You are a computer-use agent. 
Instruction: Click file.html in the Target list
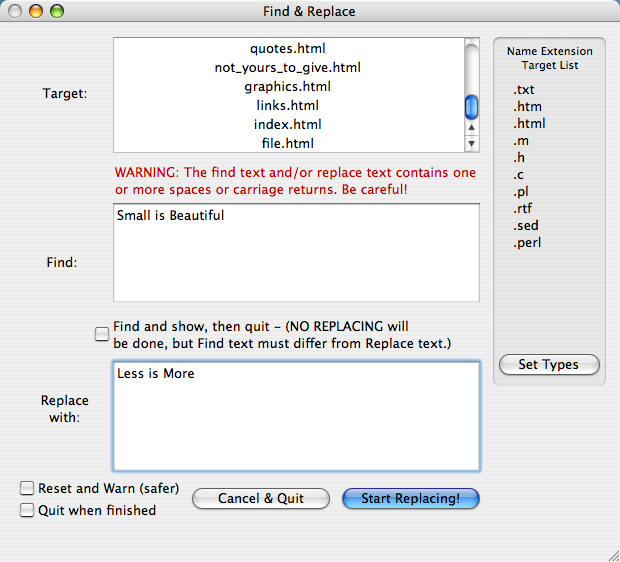pos(287,143)
